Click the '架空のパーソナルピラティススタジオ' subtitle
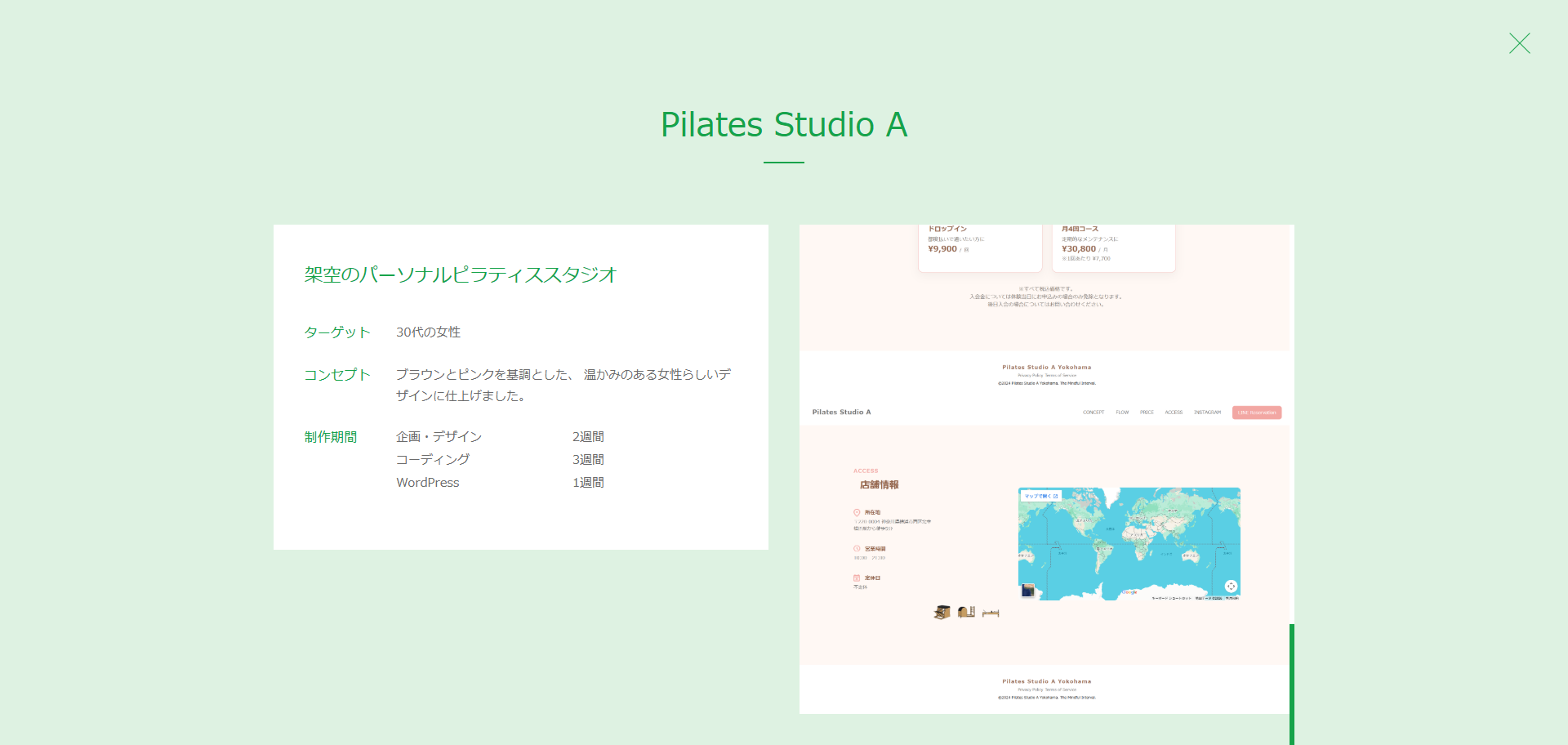Screen dimensions: 1568x745 (x=461, y=274)
